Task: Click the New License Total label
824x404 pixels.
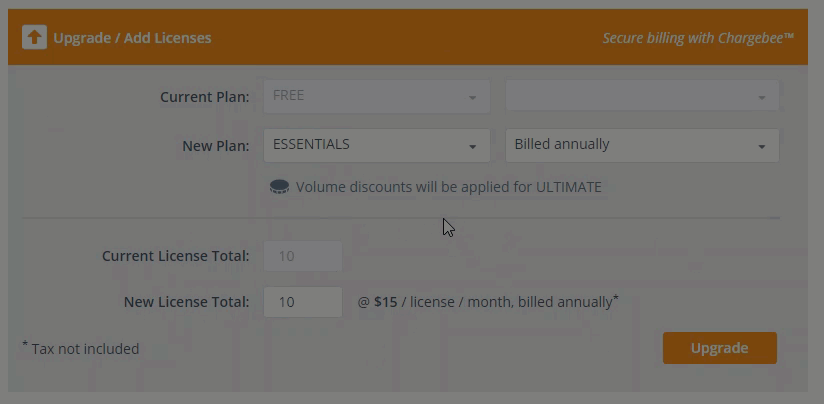Action: point(186,301)
